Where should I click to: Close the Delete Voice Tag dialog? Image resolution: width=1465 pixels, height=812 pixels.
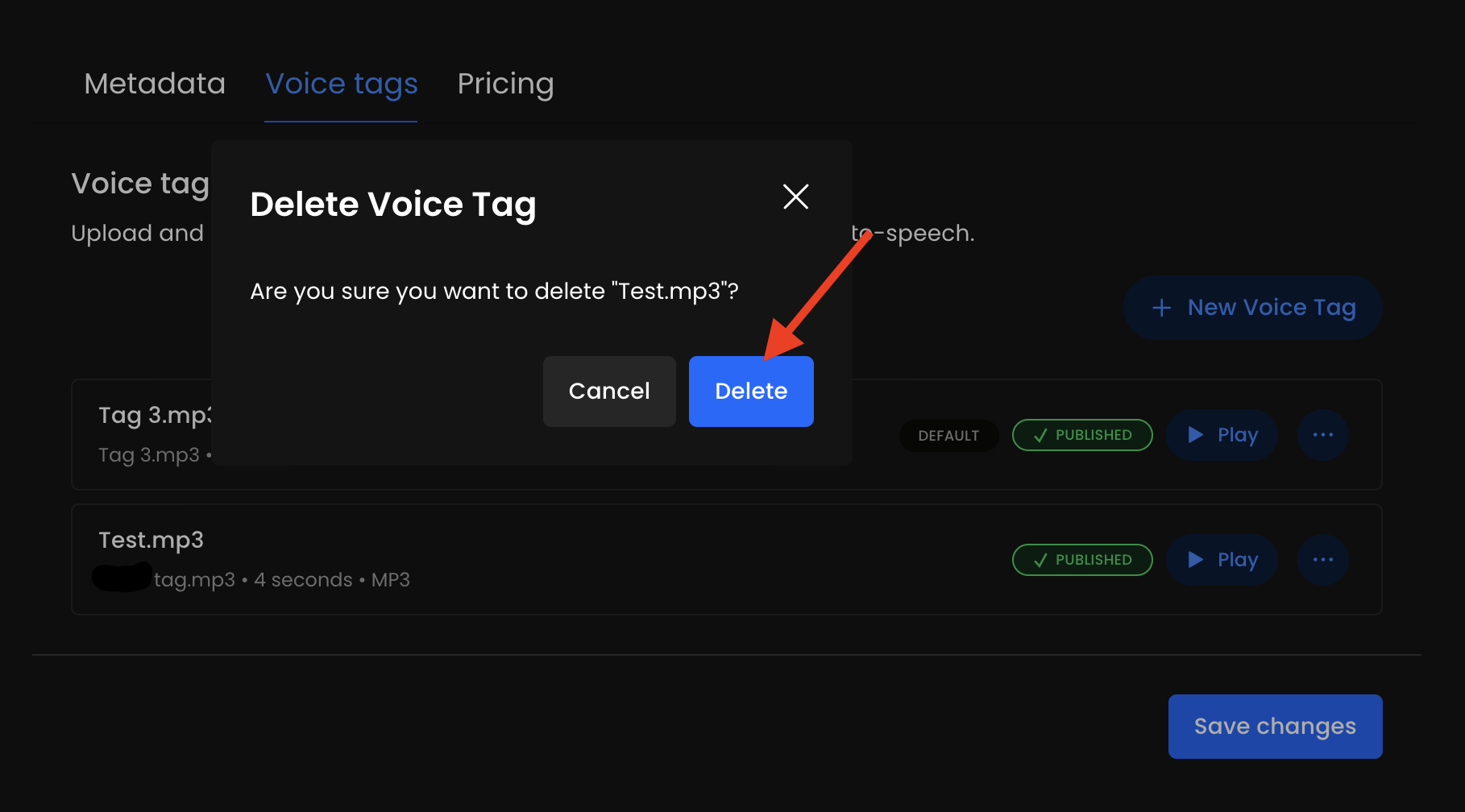point(795,197)
